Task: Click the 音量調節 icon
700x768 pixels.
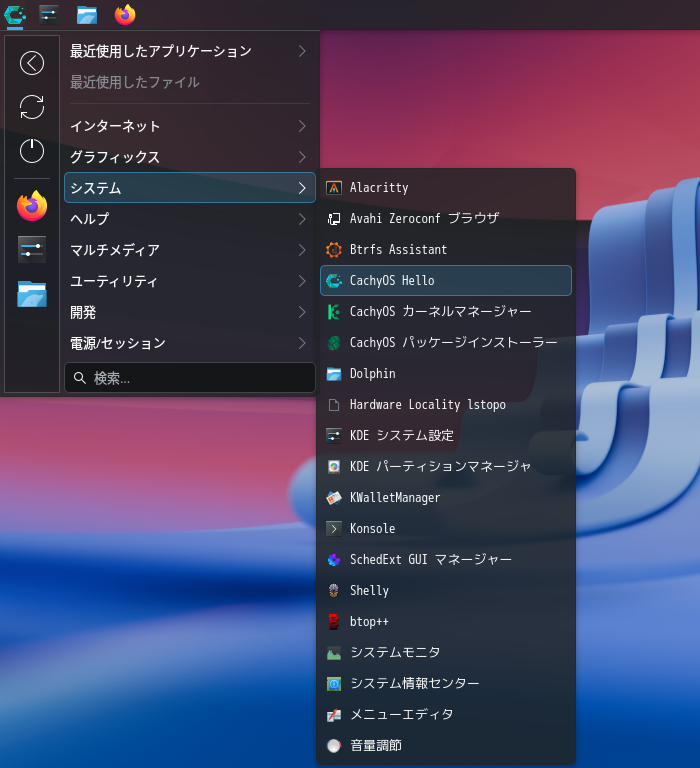Action: tap(334, 745)
